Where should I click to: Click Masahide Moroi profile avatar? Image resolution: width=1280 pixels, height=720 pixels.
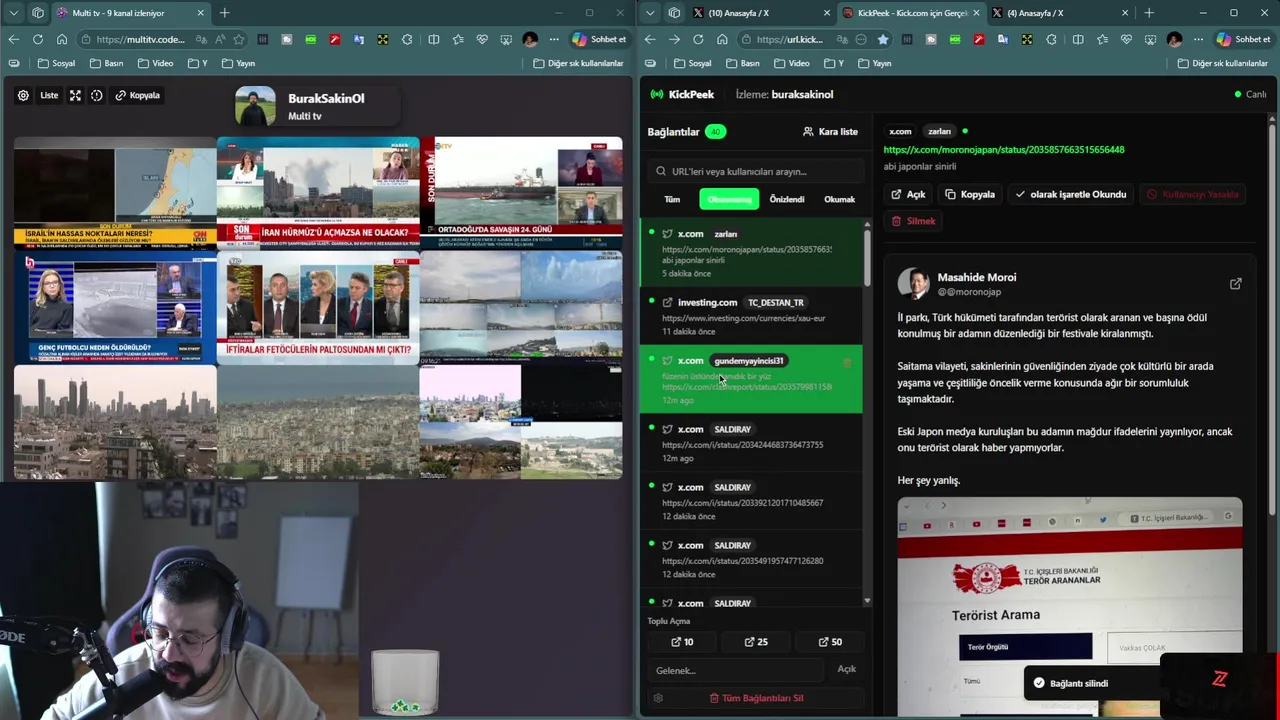click(x=913, y=284)
